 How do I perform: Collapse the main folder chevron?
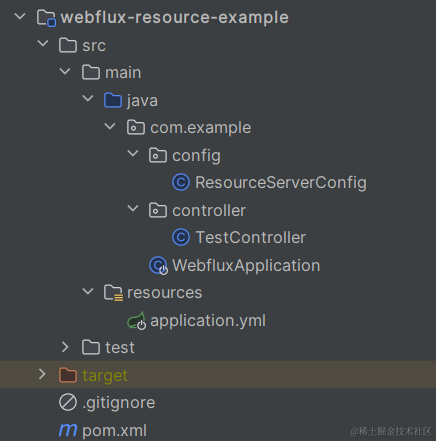(65, 71)
